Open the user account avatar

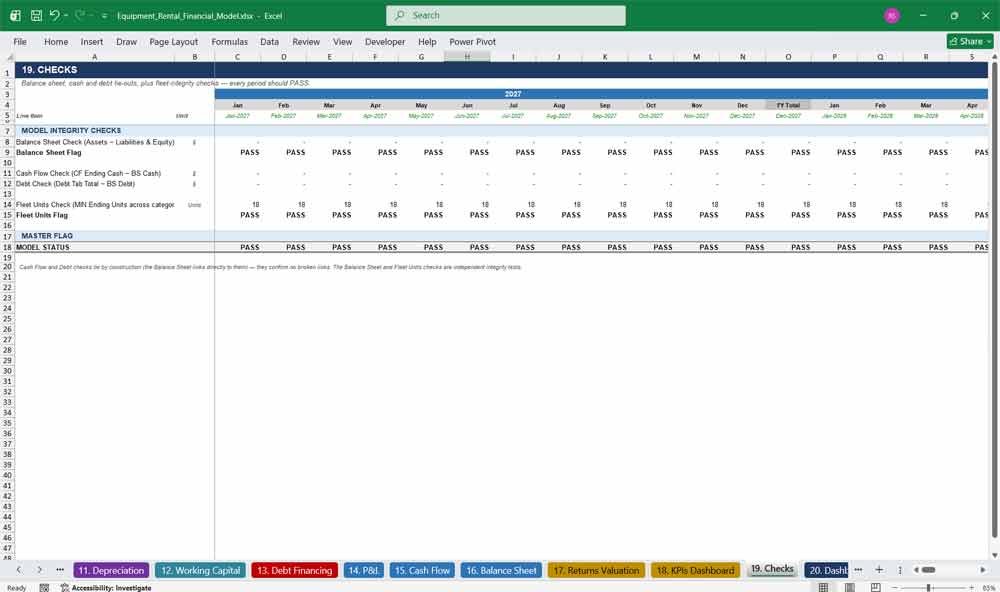pos(892,15)
